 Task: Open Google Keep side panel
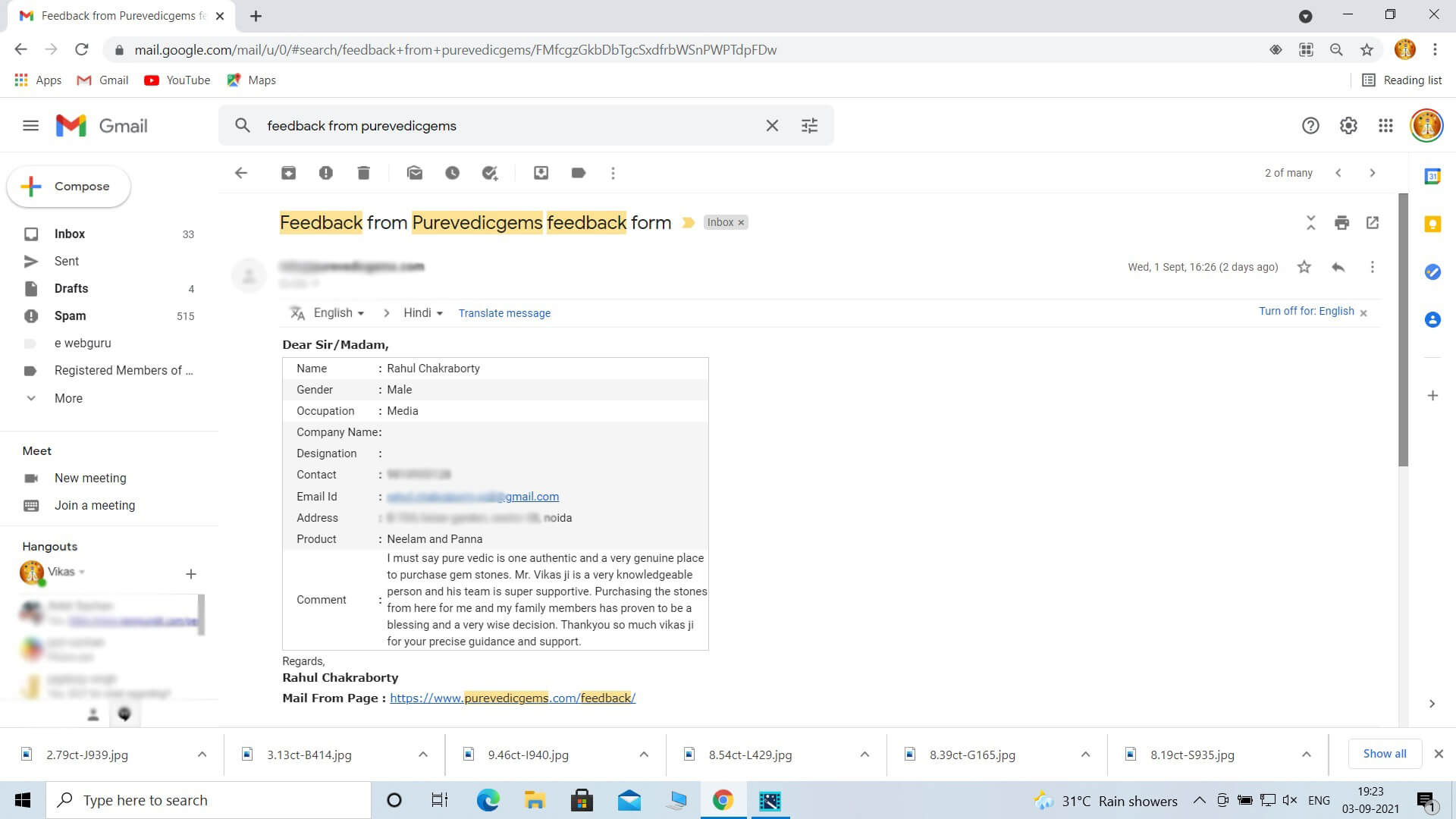coord(1432,224)
